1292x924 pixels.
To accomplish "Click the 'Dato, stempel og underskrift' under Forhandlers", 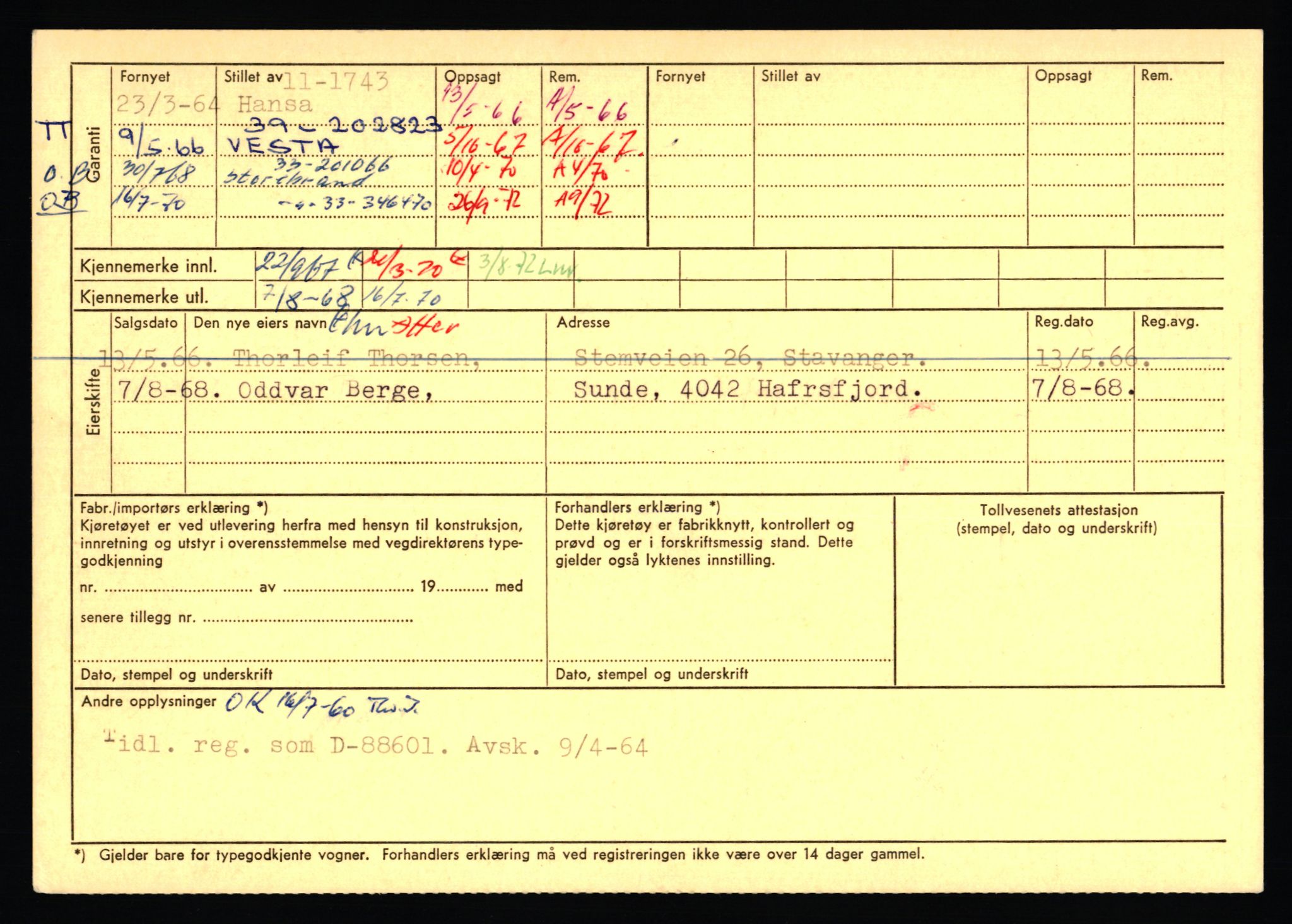I will tap(652, 674).
